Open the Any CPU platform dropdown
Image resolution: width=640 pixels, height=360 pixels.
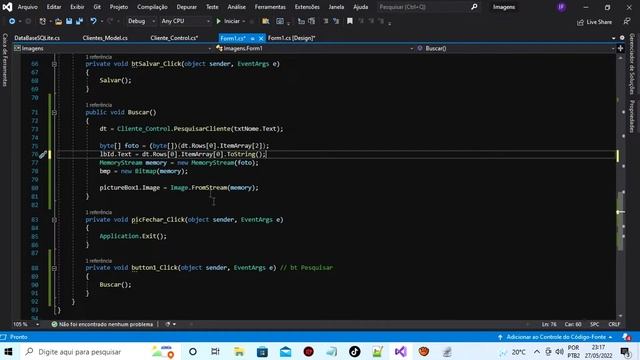pyautogui.click(x=185, y=21)
